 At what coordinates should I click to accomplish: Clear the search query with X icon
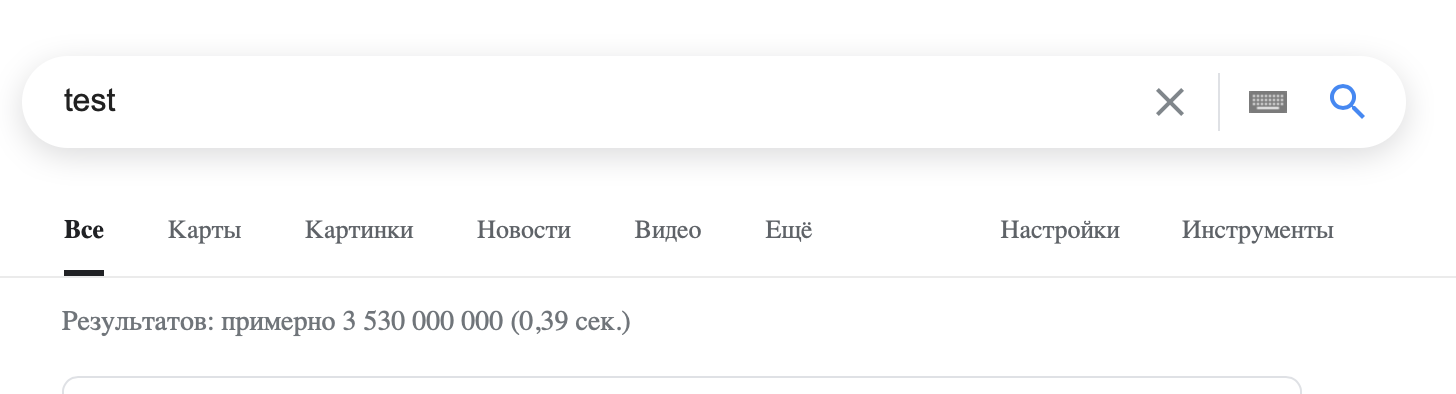tap(1169, 102)
